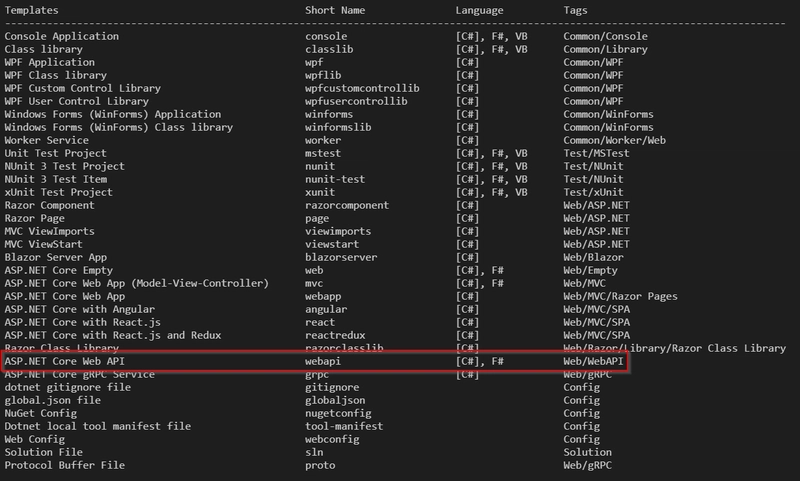Click 'nunit-test' short name
Image resolution: width=800 pixels, height=481 pixels.
(335, 180)
